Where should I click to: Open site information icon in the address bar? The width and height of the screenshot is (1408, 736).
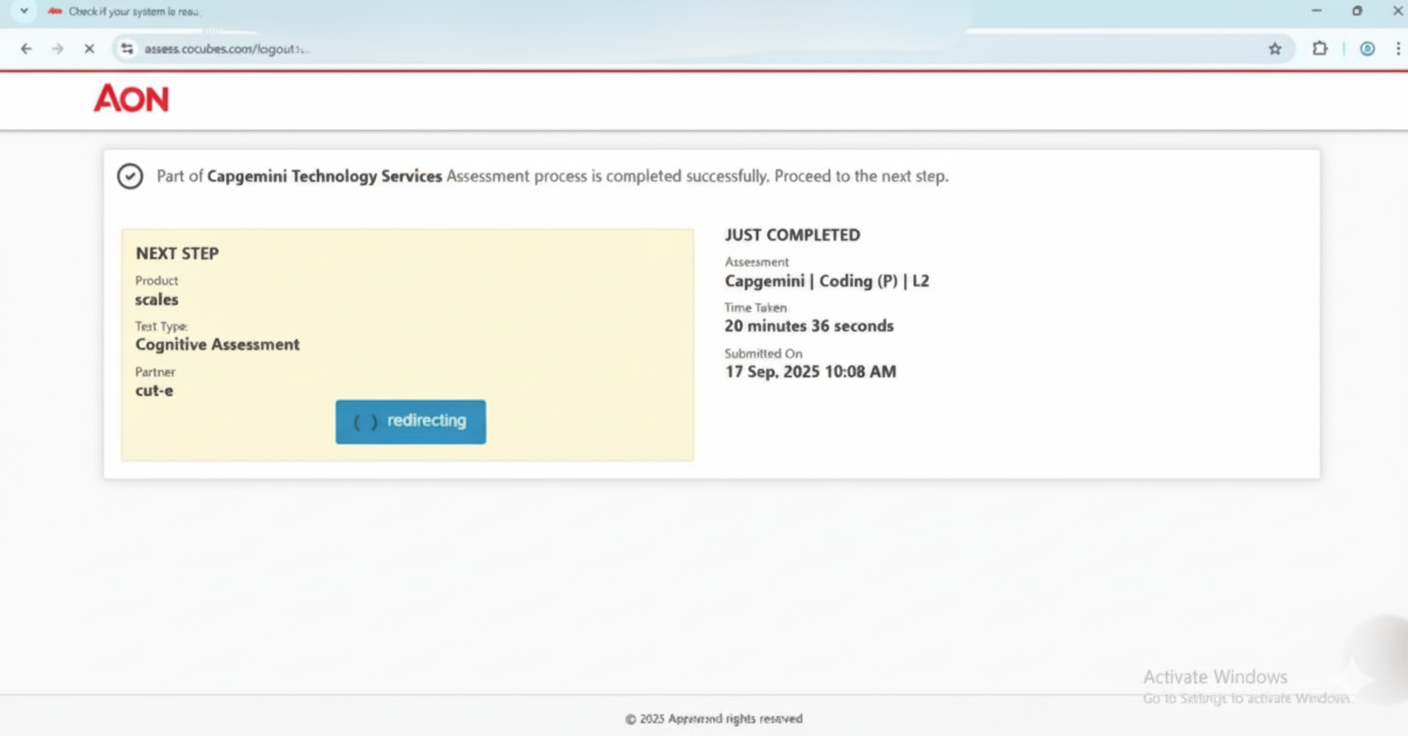(x=126, y=47)
